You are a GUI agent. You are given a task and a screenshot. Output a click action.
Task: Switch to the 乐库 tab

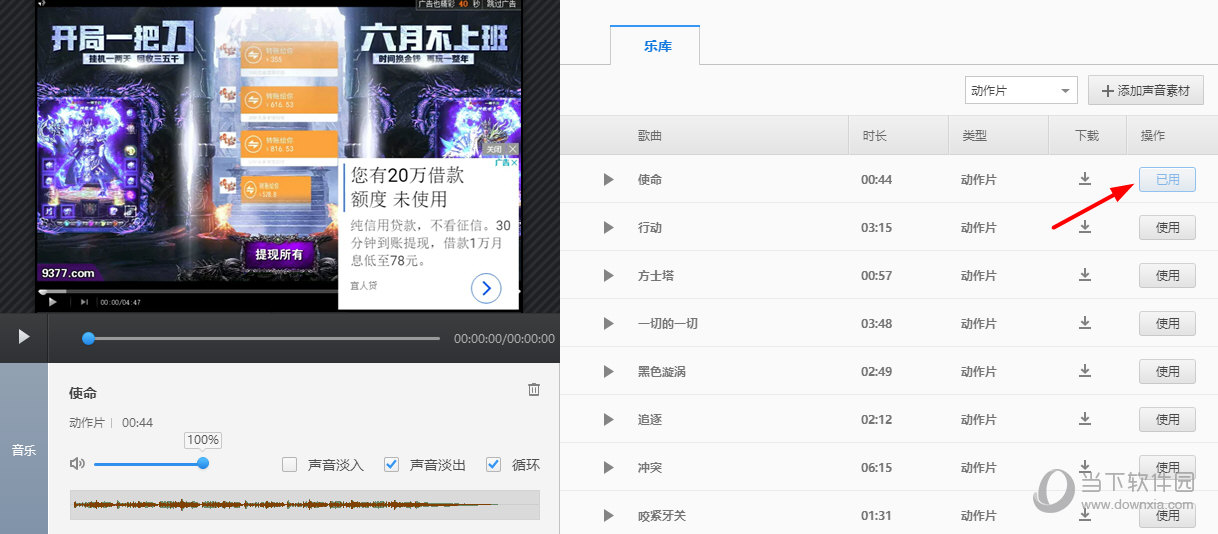(655, 46)
